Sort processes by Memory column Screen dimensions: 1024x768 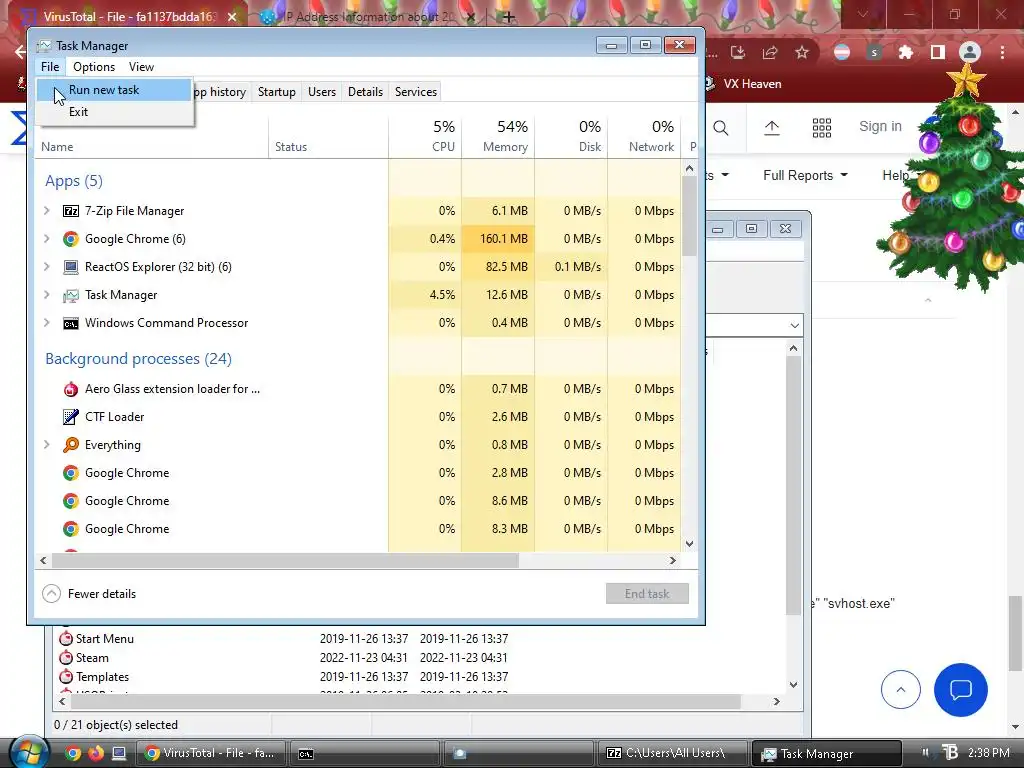click(498, 136)
